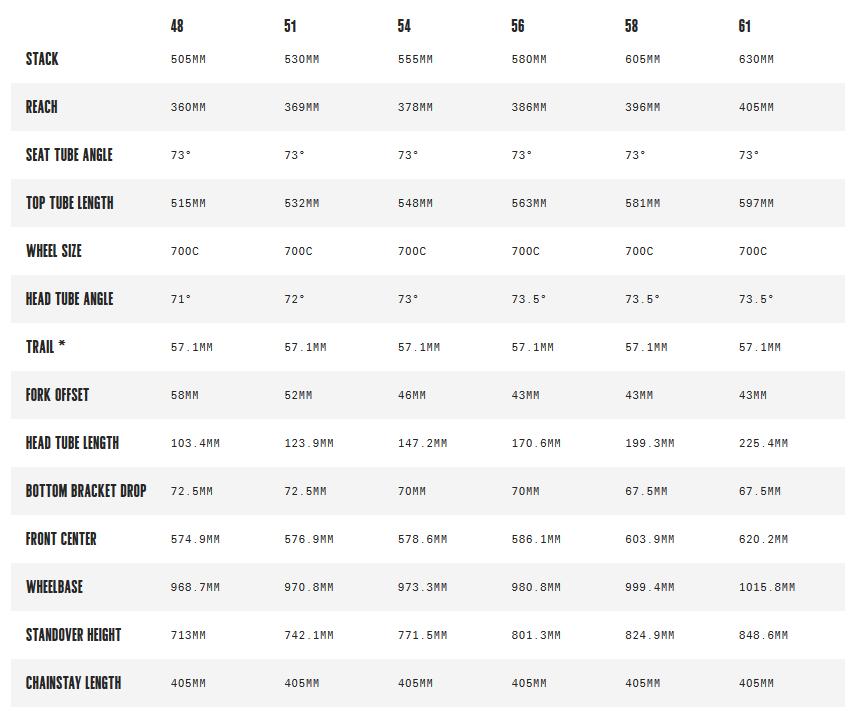
Task: Select the size 48 column header
Action: [177, 26]
